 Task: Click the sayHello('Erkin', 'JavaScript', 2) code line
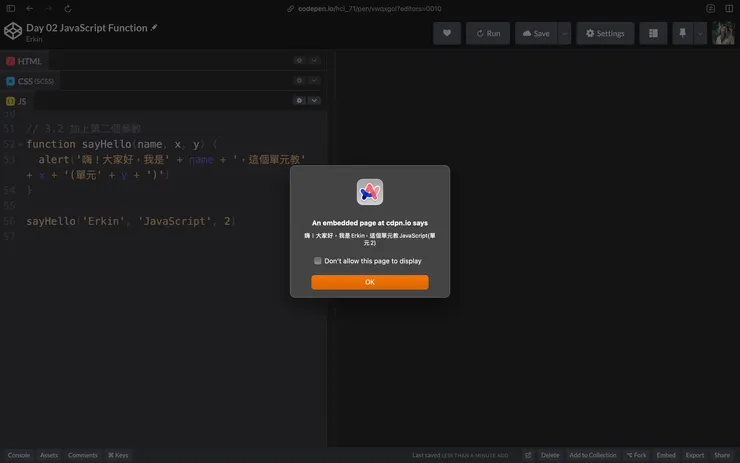coord(131,221)
